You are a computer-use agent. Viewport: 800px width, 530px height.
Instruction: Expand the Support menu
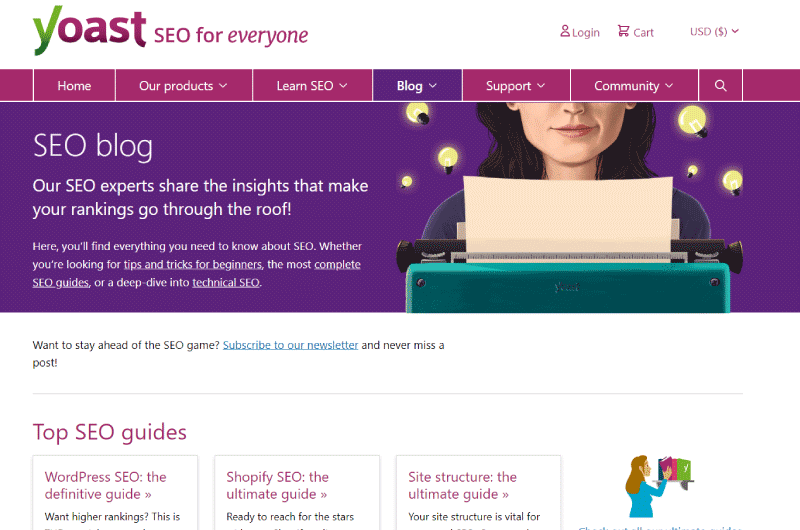click(x=516, y=86)
